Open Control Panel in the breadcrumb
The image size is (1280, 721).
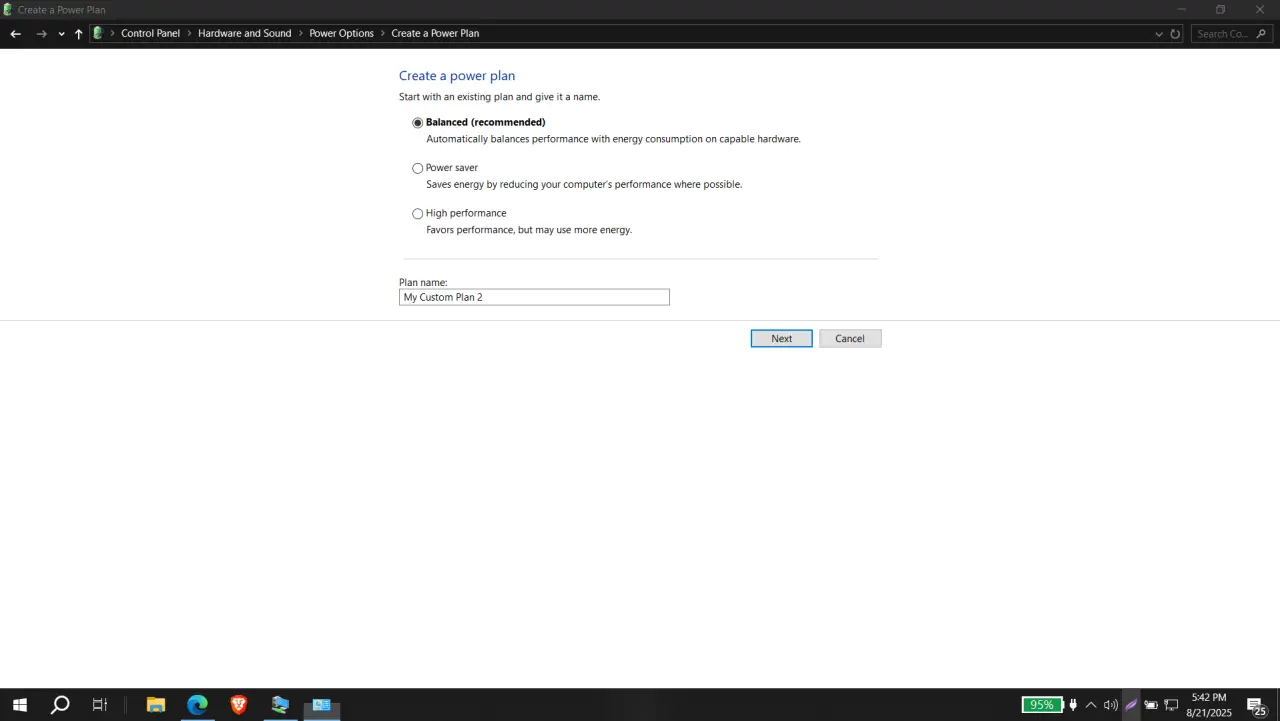(x=151, y=33)
